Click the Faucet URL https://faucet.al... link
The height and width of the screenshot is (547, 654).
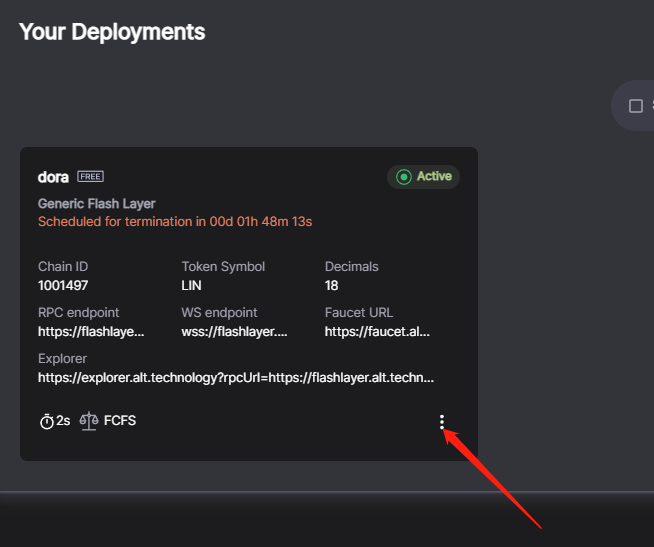click(377, 331)
